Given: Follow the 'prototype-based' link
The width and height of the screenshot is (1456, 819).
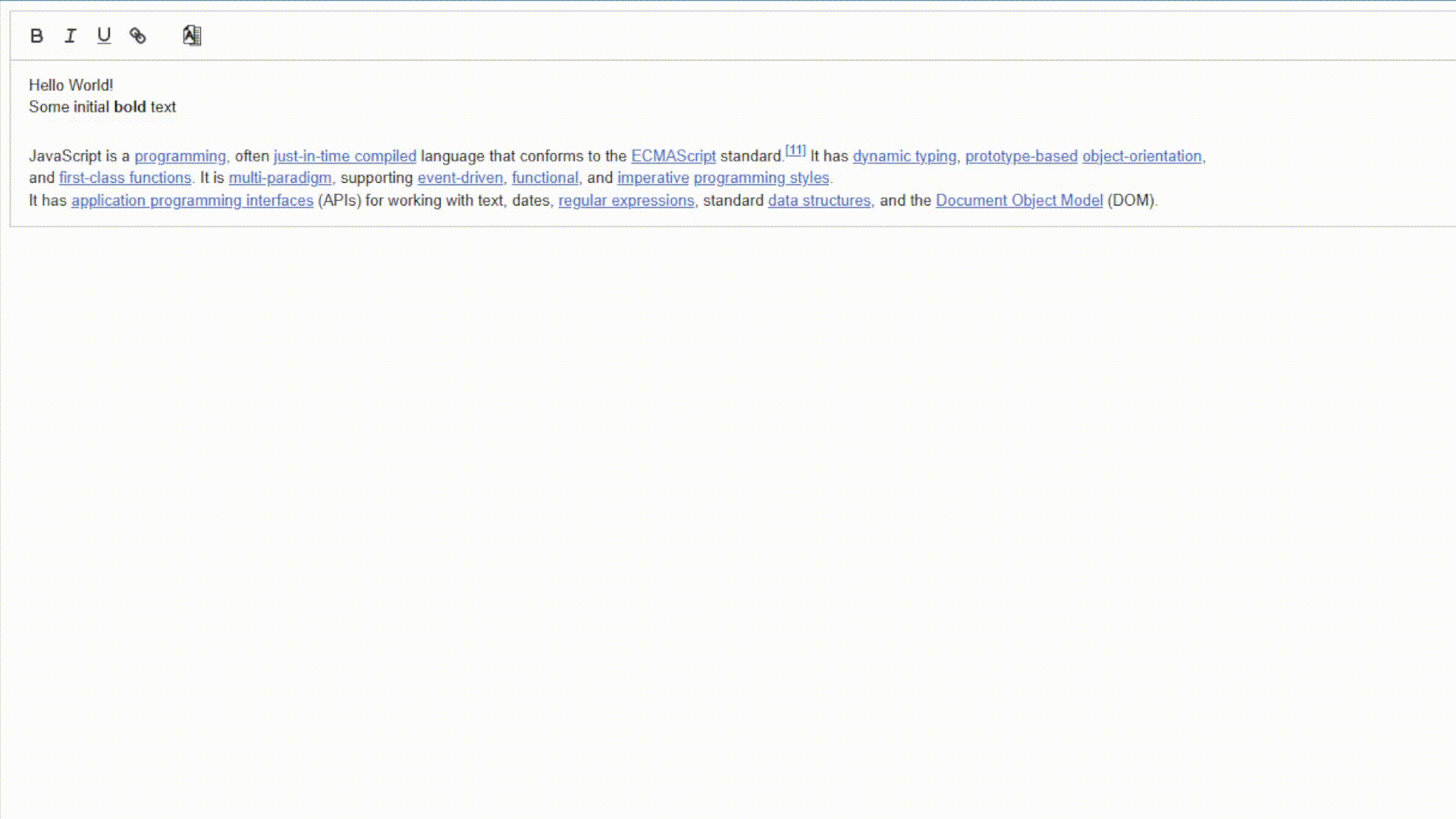Looking at the screenshot, I should [x=1021, y=156].
